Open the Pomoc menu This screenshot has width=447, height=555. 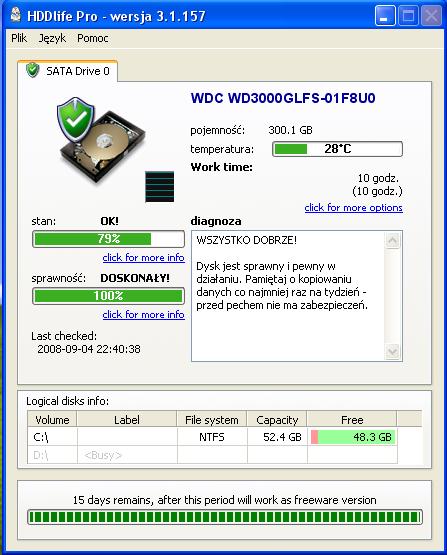92,38
